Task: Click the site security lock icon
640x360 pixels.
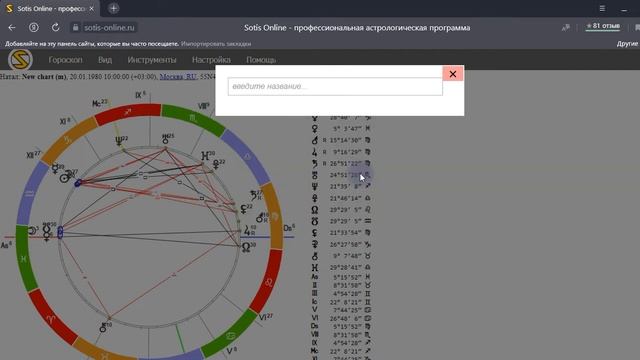Action: (x=75, y=27)
